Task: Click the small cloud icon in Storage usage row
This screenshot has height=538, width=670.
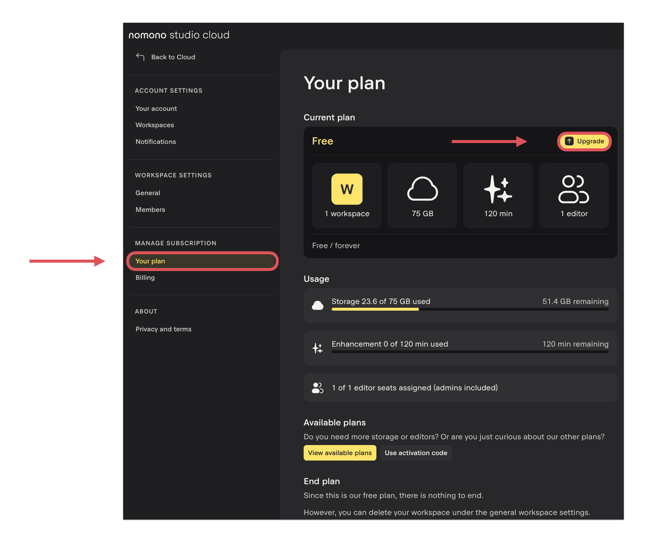Action: click(318, 305)
